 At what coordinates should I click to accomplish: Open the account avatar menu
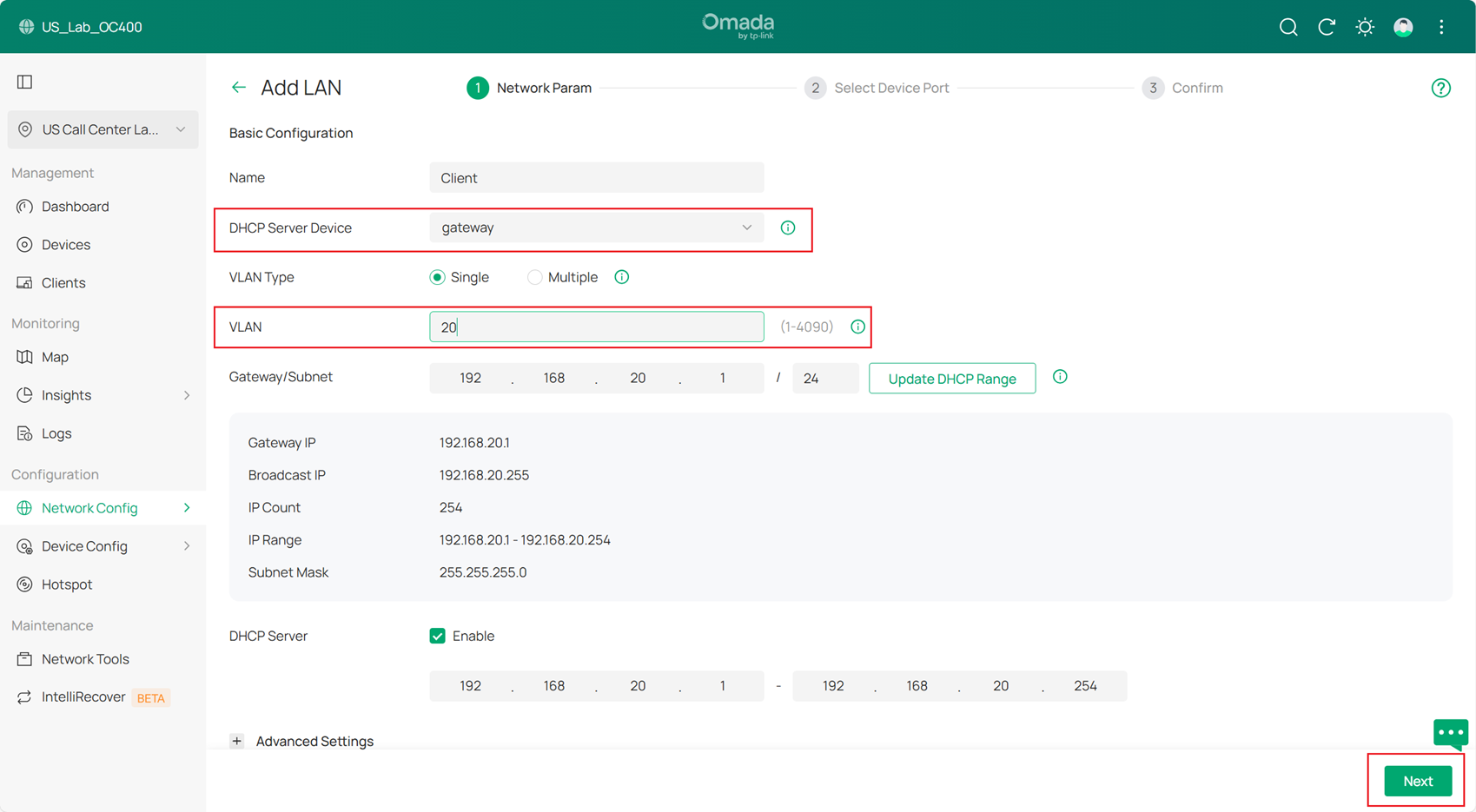coord(1403,27)
